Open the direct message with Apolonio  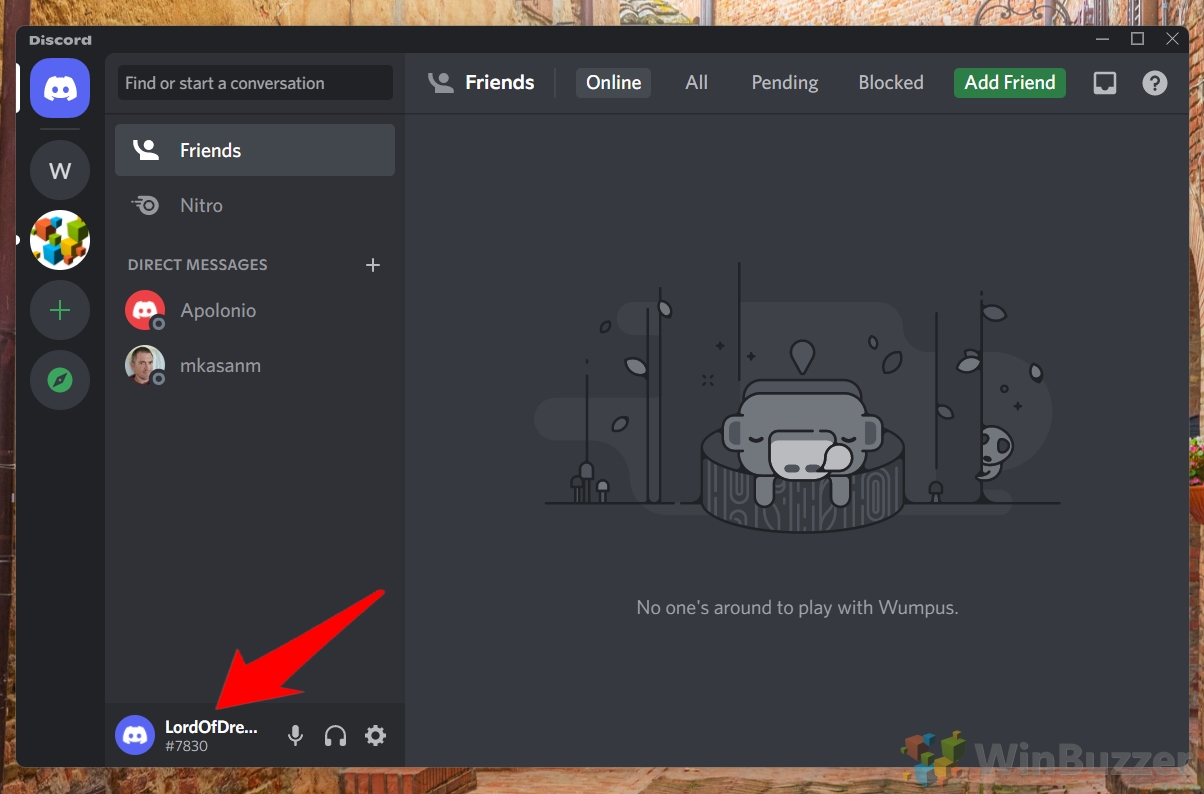pyautogui.click(x=255, y=310)
